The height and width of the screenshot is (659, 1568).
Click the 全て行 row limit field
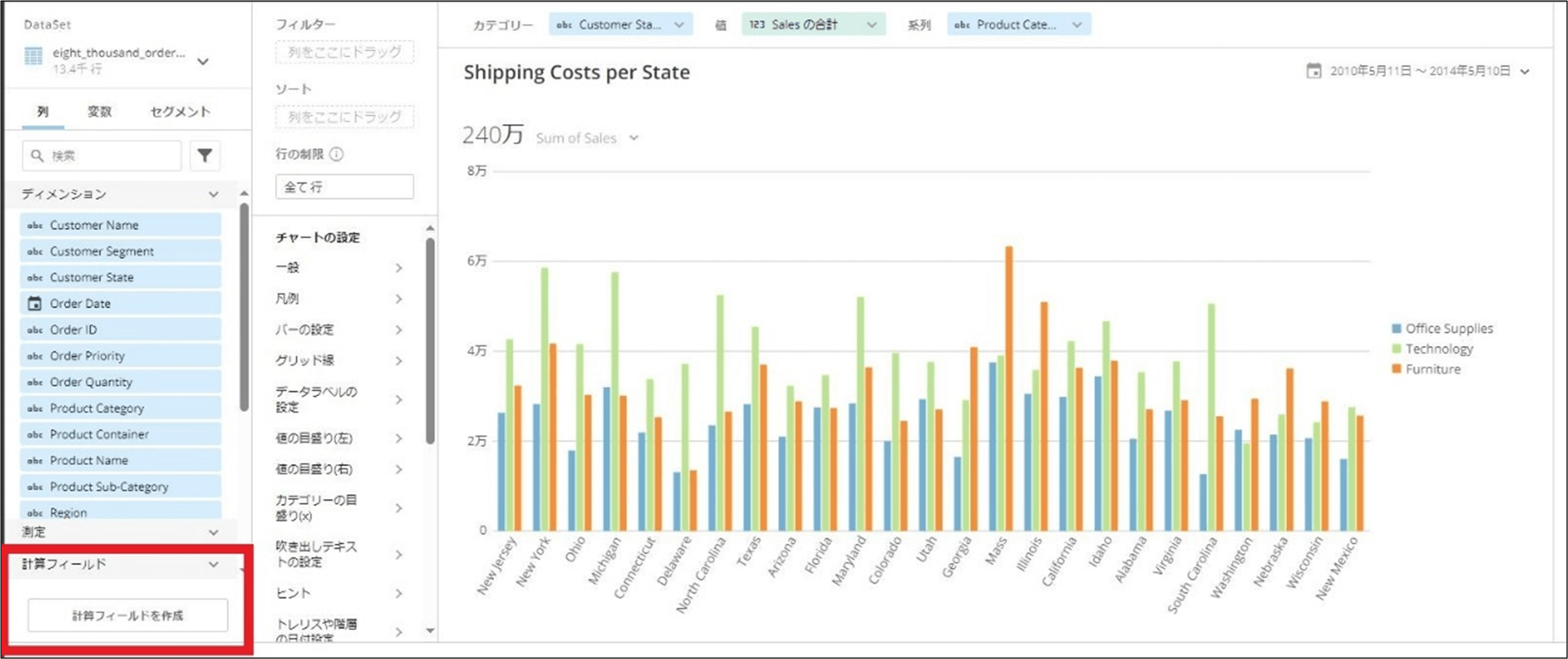click(x=345, y=187)
